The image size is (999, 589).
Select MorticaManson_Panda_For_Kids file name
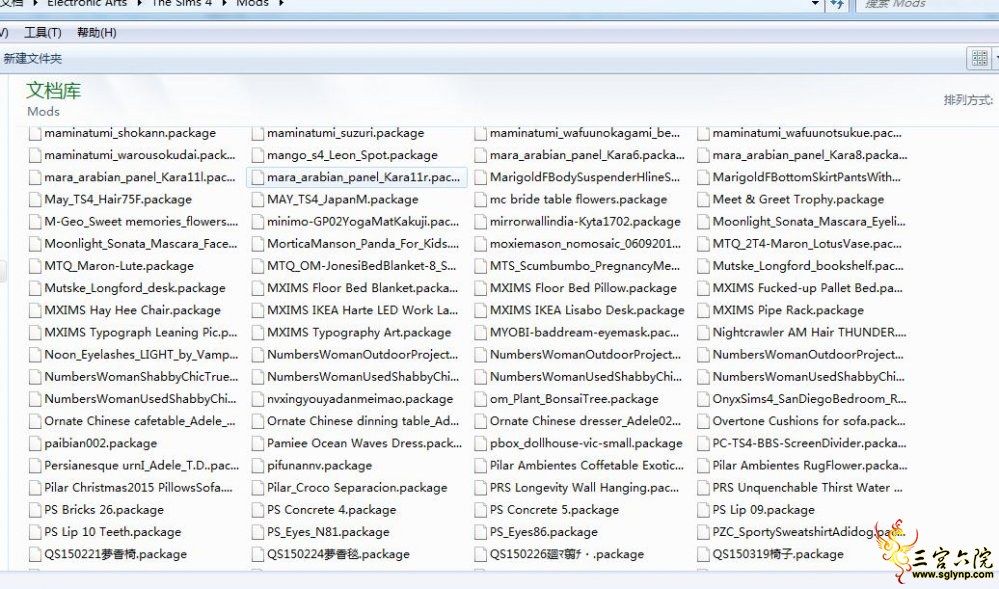363,244
